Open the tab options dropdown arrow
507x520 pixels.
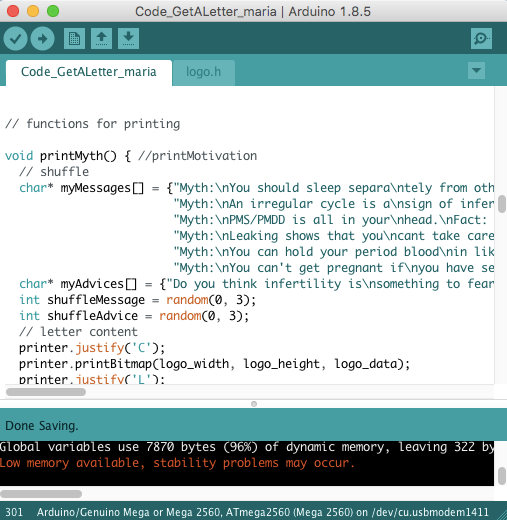click(476, 70)
